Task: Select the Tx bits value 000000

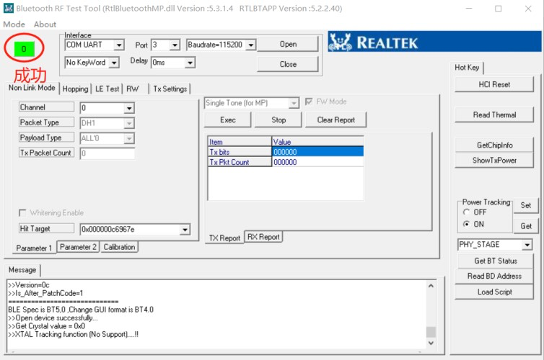Action: pos(317,152)
